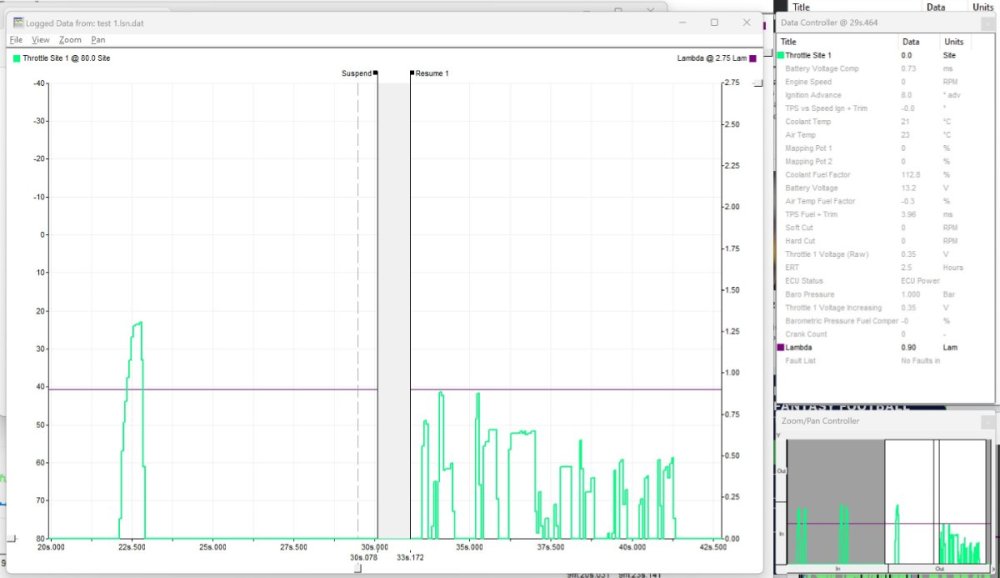Click the Logged Data window app icon
1000x578 pixels.
point(18,22)
